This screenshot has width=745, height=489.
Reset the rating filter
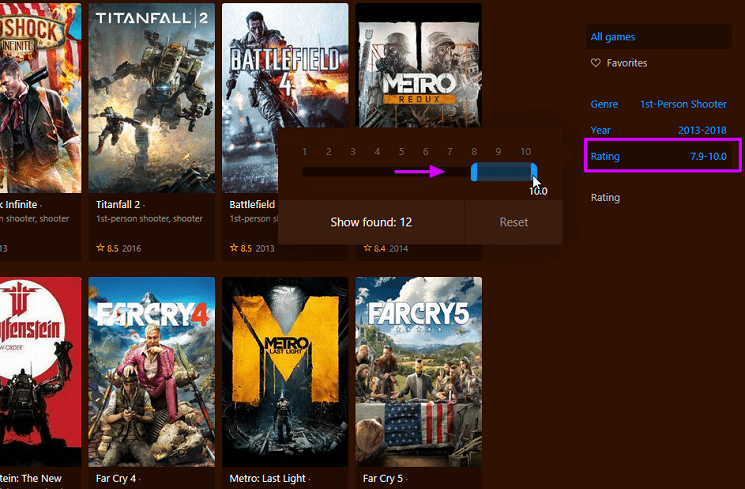[x=514, y=222]
